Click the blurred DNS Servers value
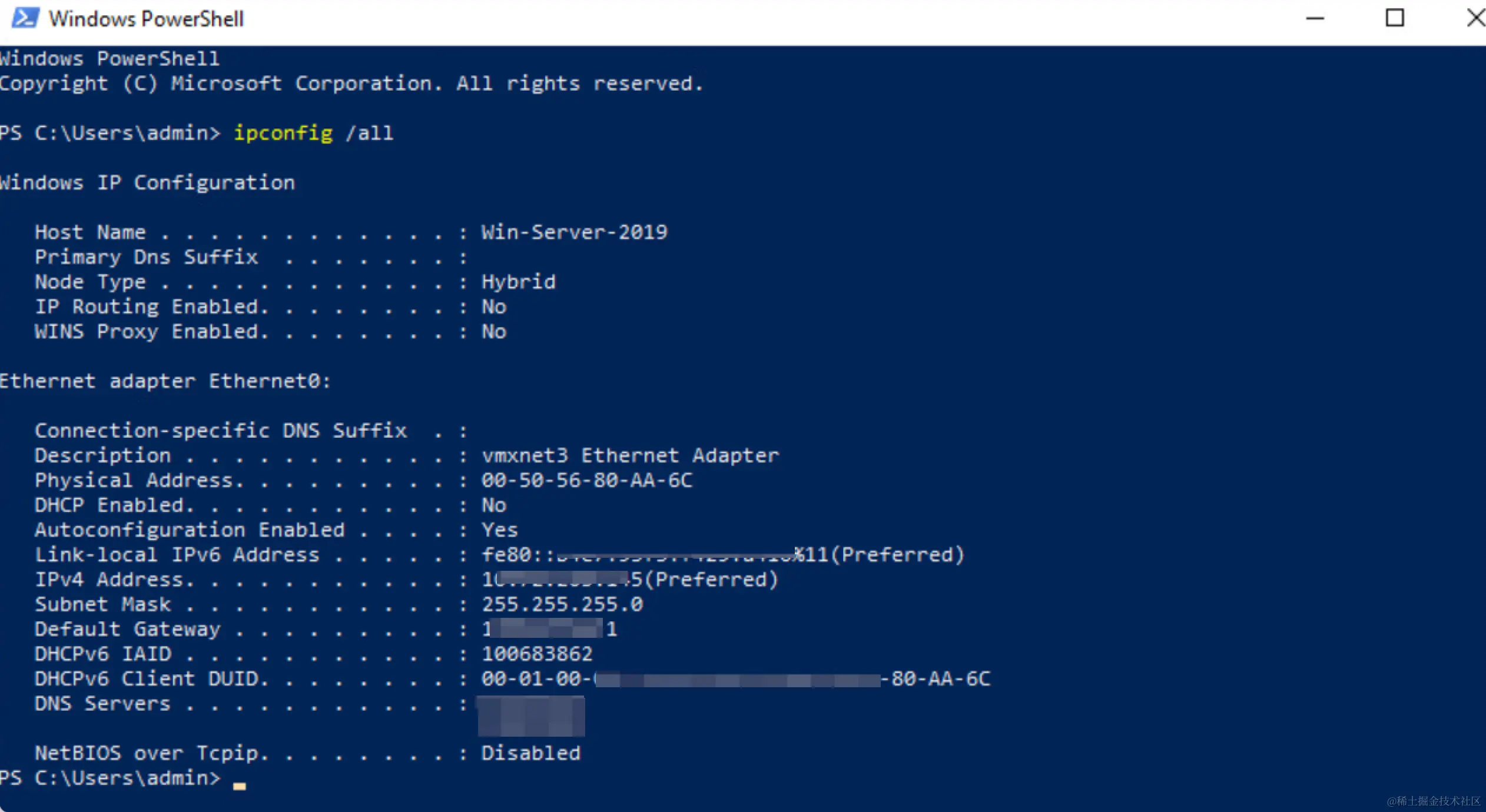The height and width of the screenshot is (812, 1486). click(531, 716)
